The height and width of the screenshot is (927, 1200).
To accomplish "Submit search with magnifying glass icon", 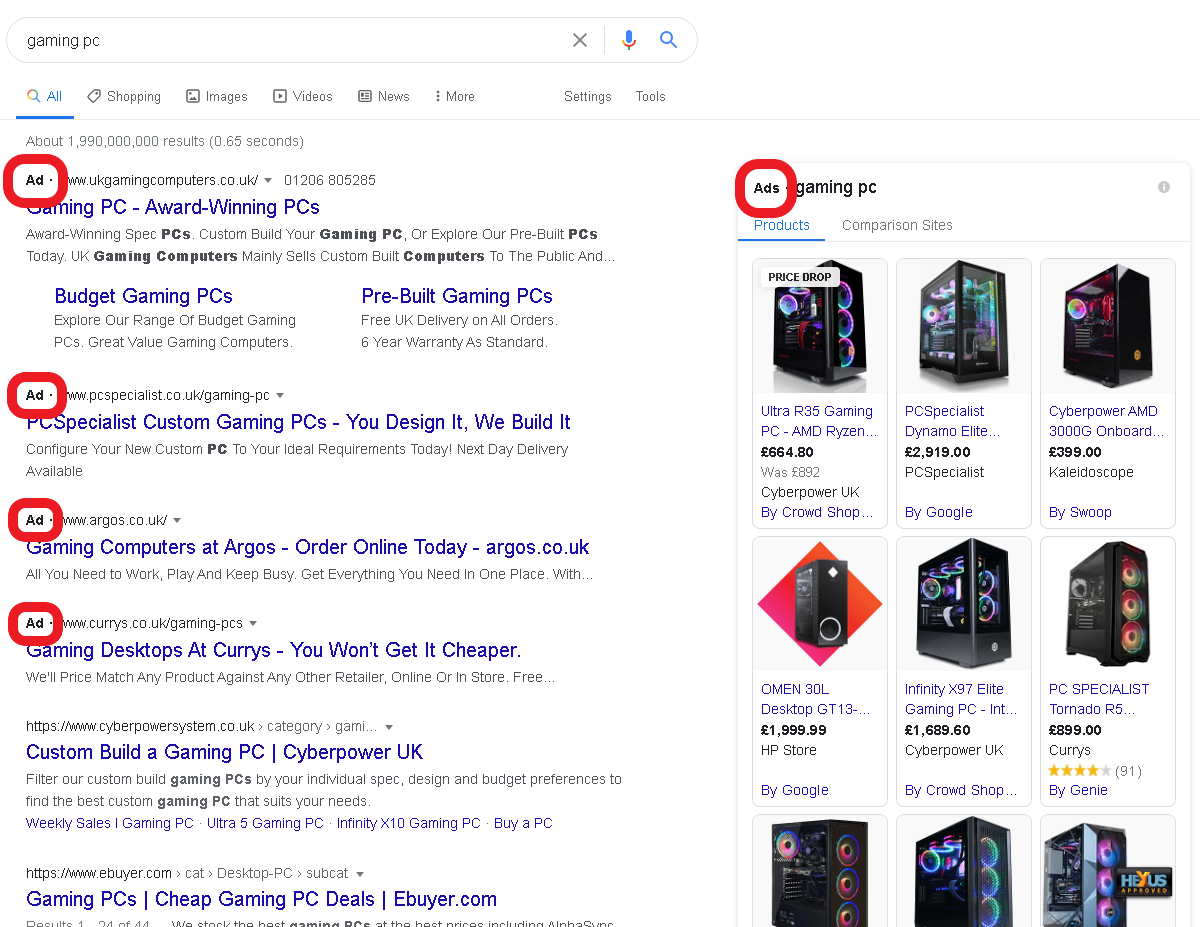I will [x=669, y=40].
